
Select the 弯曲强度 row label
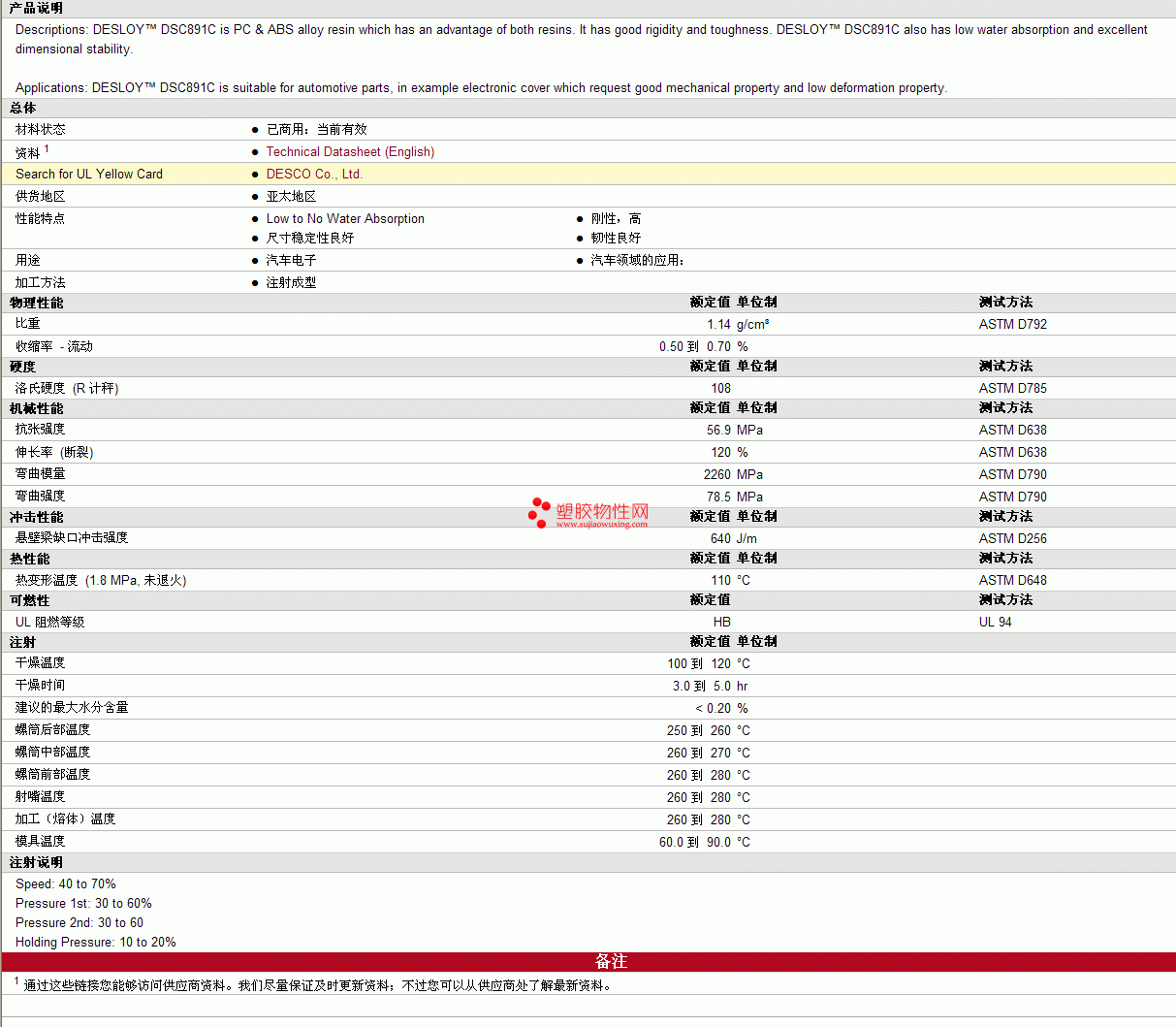point(41,497)
